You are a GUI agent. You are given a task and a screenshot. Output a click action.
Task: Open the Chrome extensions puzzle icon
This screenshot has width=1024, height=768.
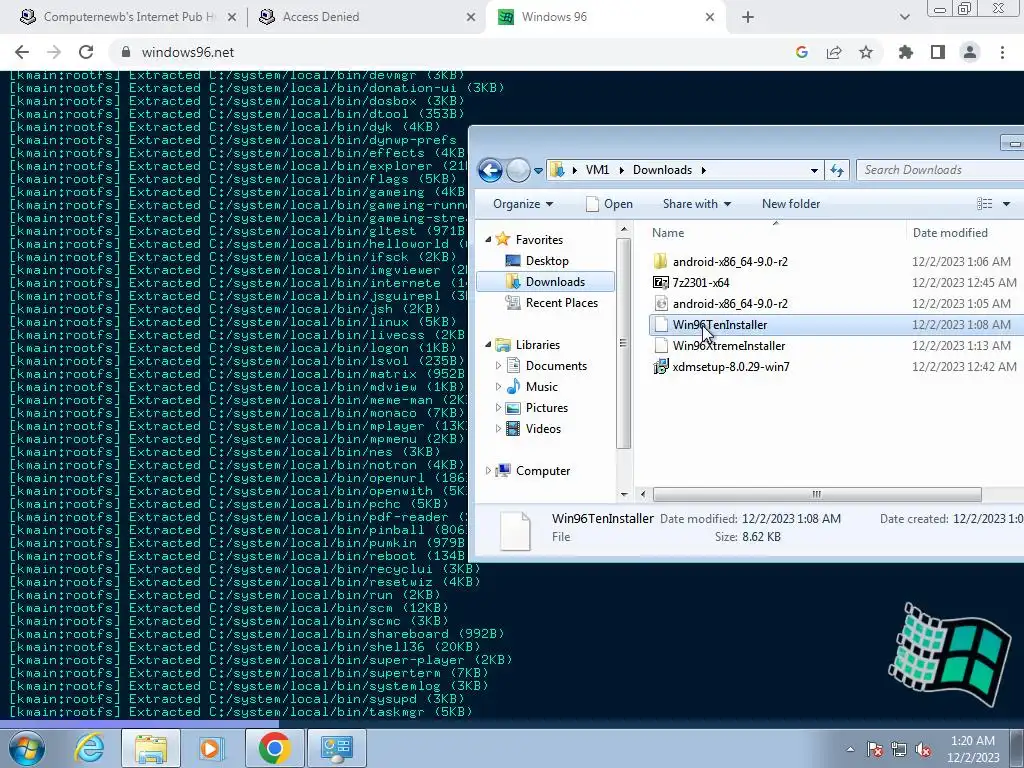(x=906, y=52)
